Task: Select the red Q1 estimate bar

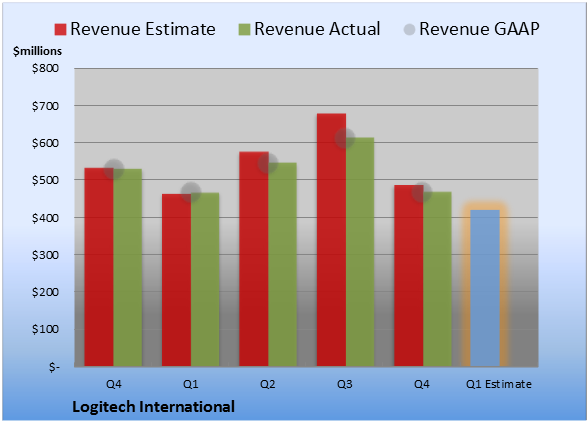Action: [176, 280]
